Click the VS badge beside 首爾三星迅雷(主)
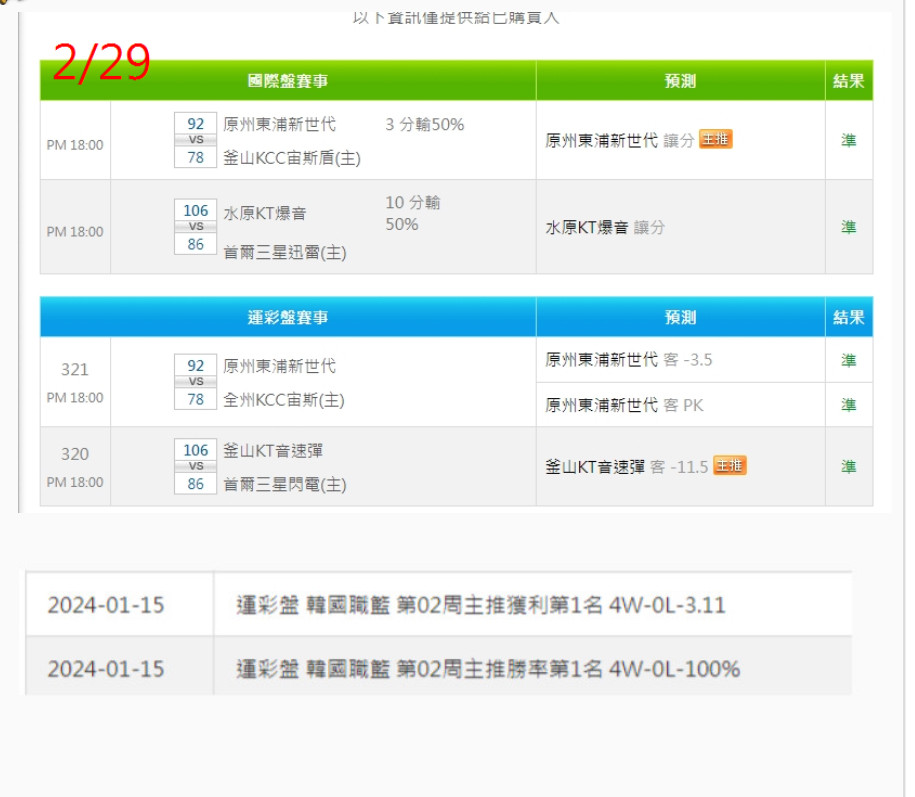915x797 pixels. [x=196, y=226]
